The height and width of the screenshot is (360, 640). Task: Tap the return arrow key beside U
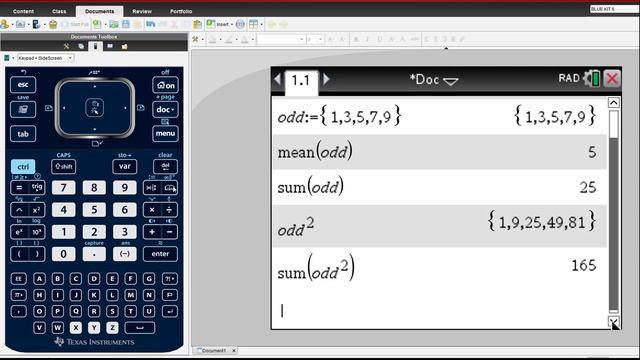coord(169,311)
